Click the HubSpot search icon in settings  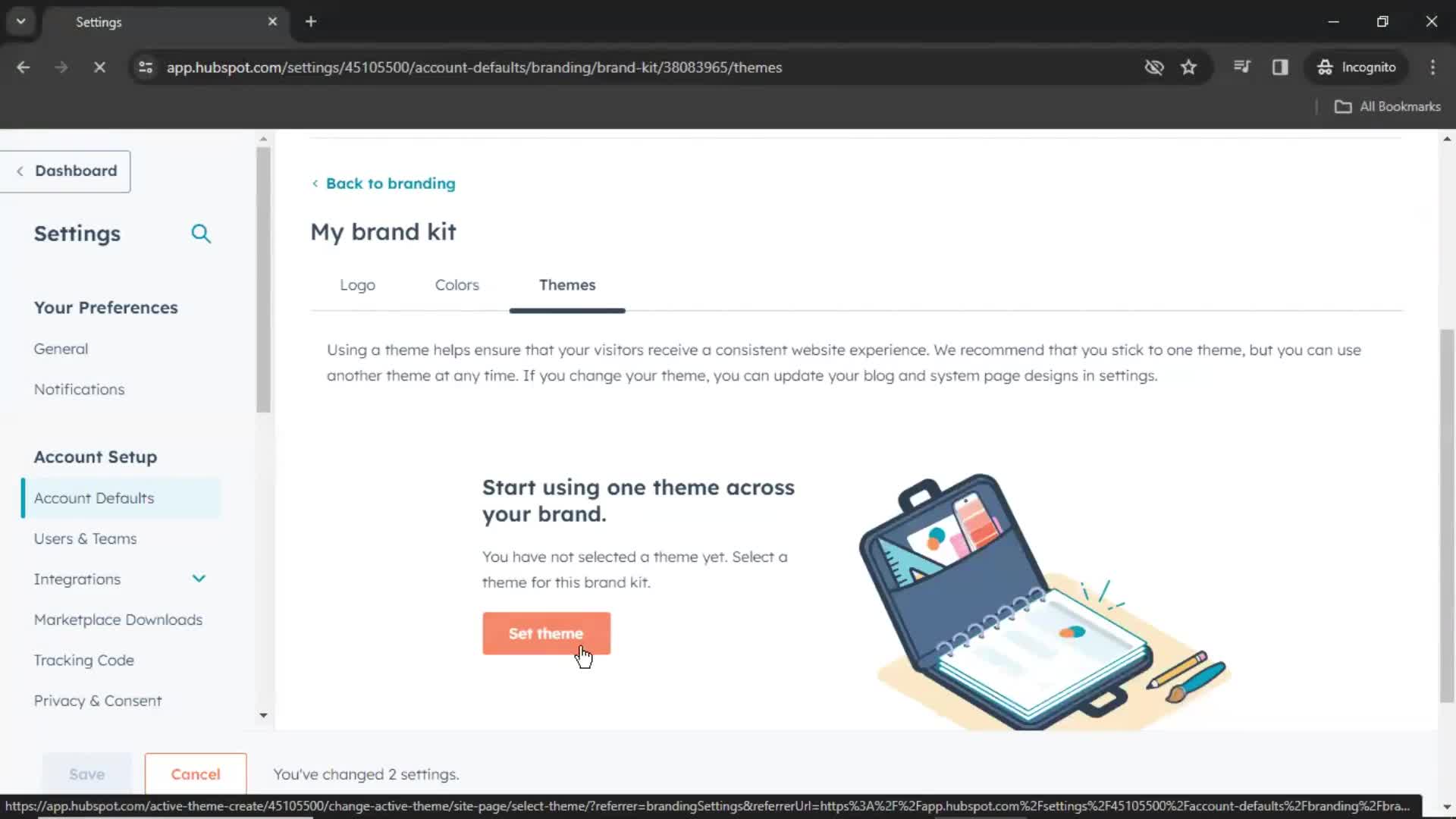(x=200, y=233)
